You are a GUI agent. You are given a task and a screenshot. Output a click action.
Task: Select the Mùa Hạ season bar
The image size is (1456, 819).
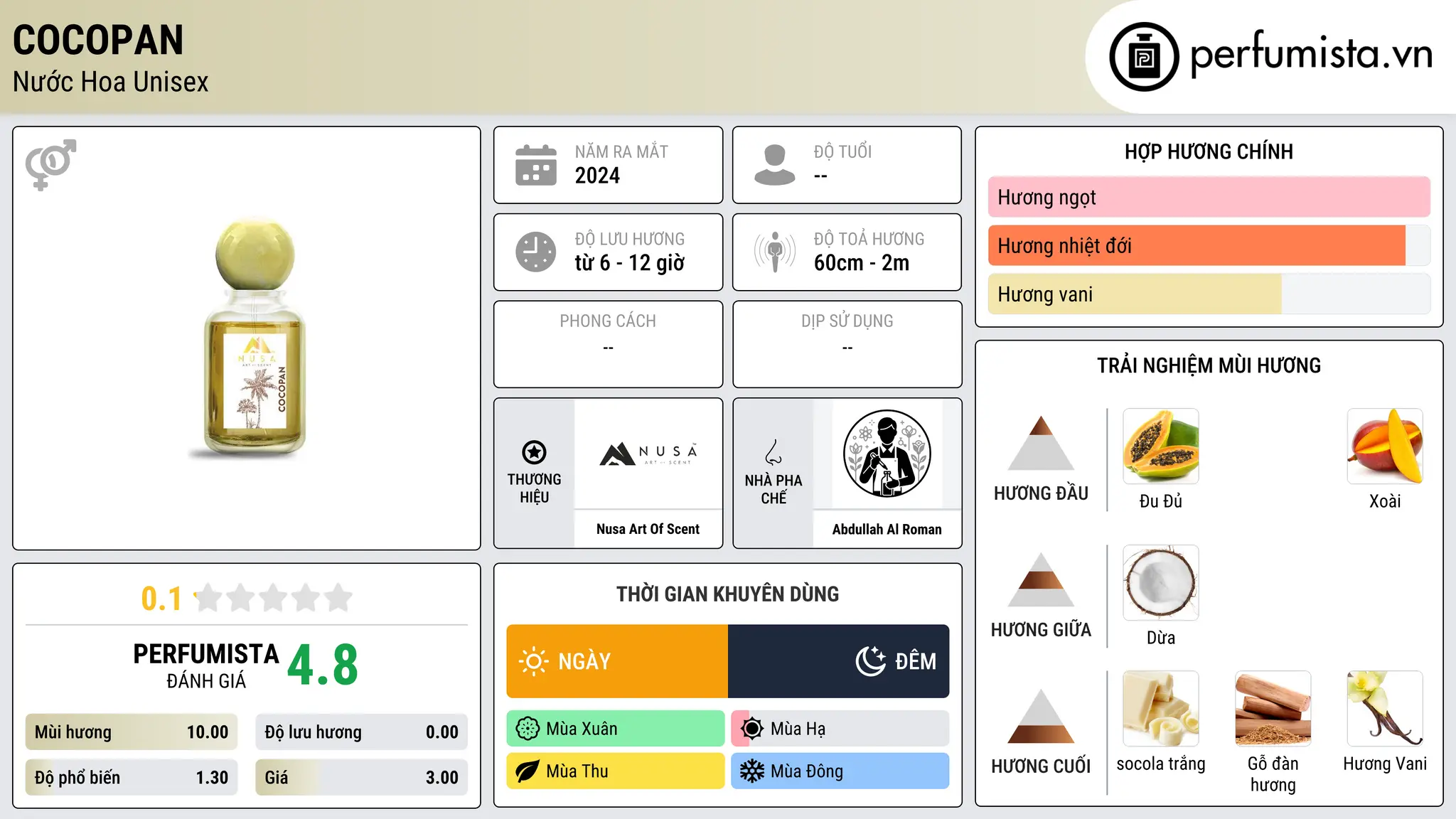[840, 729]
